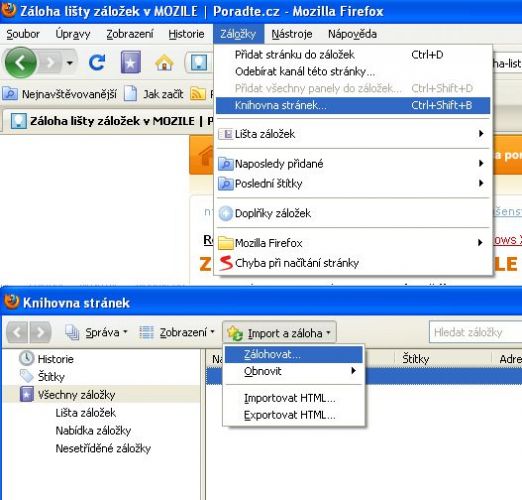Open bookmark Chyba při načítání stránky
Image resolution: width=522 pixels, height=500 pixels.
[x=353, y=263]
